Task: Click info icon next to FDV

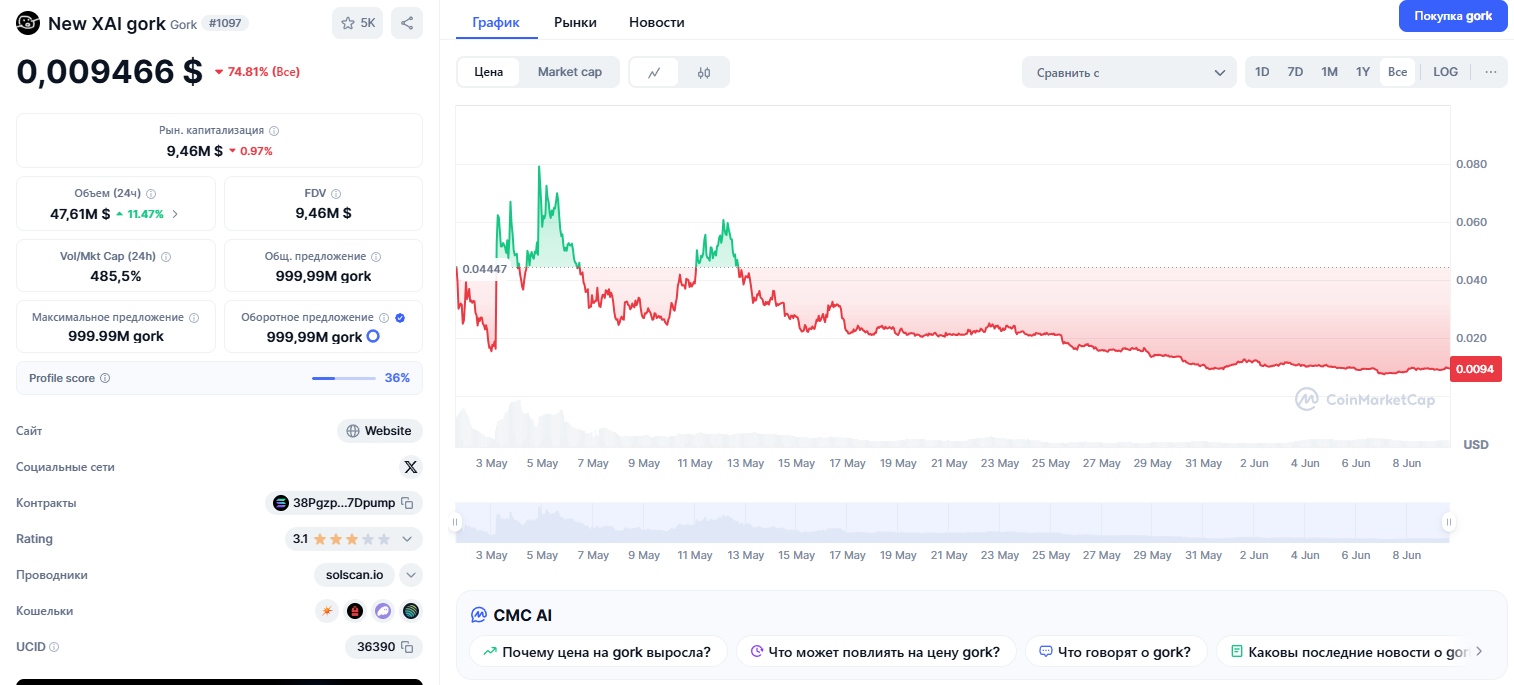Action: point(336,194)
